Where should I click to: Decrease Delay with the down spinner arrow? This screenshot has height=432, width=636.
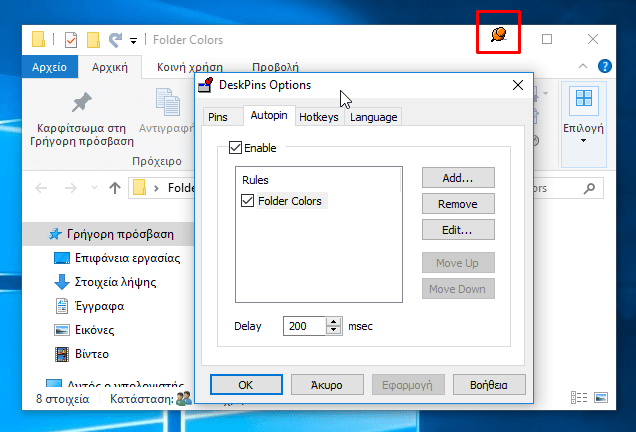(x=333, y=330)
